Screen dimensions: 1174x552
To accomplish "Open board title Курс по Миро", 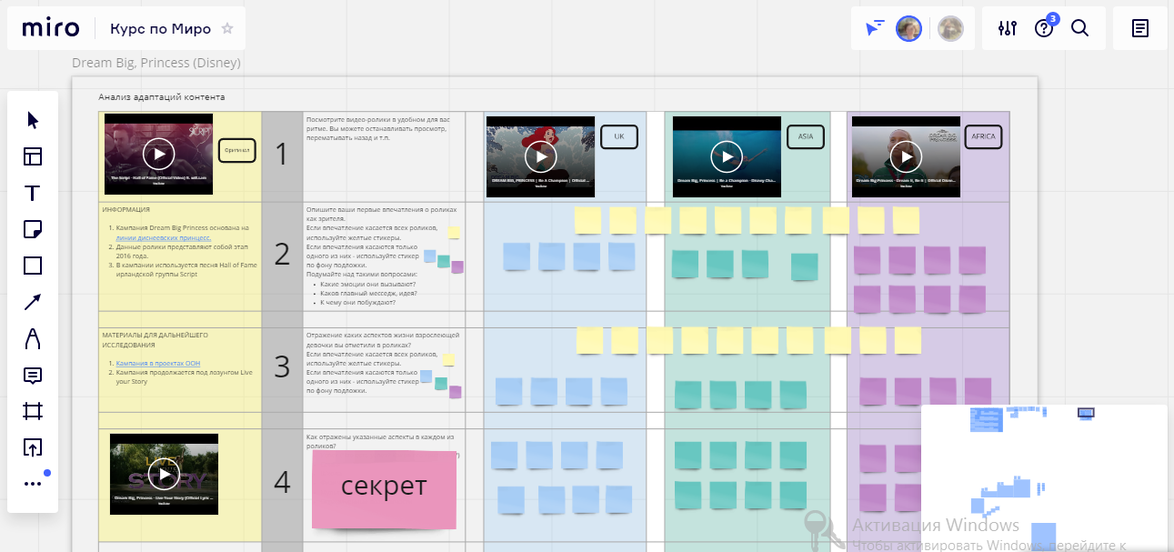I will click(162, 28).
